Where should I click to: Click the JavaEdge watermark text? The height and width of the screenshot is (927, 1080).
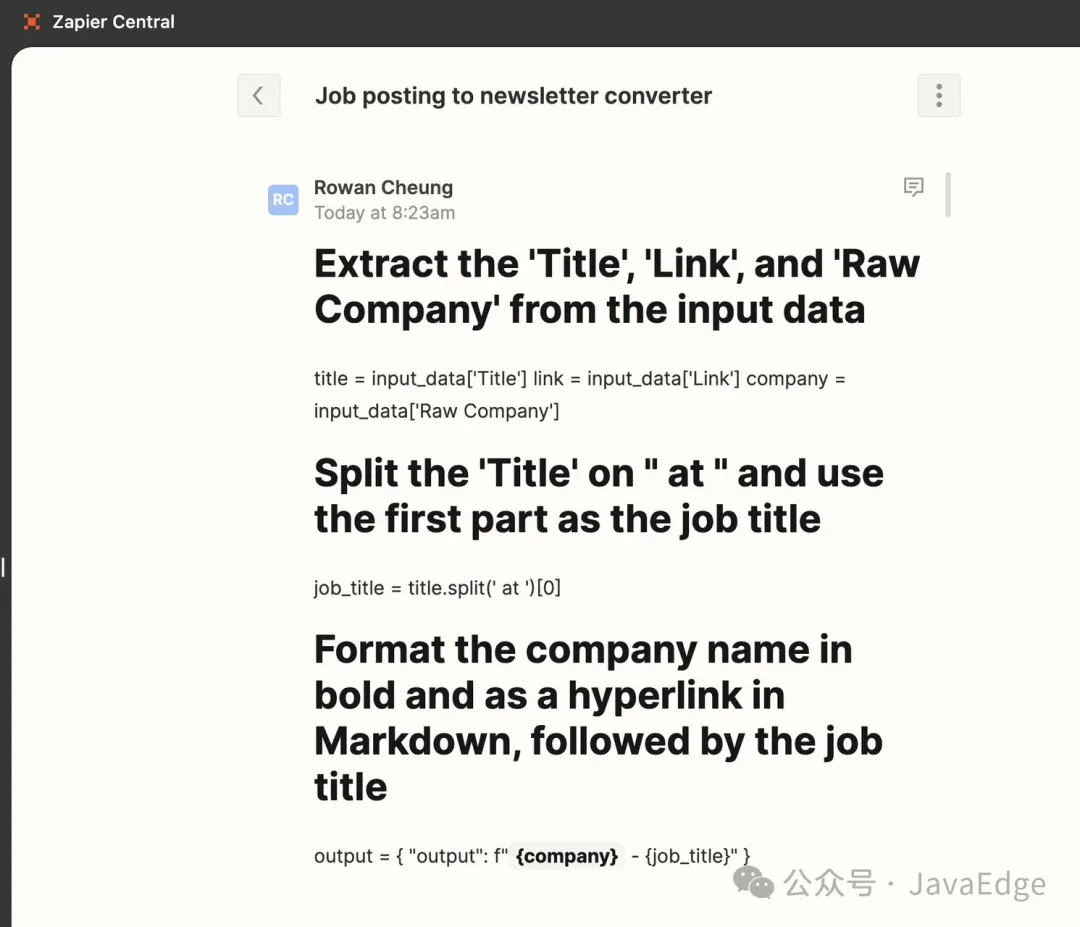977,884
